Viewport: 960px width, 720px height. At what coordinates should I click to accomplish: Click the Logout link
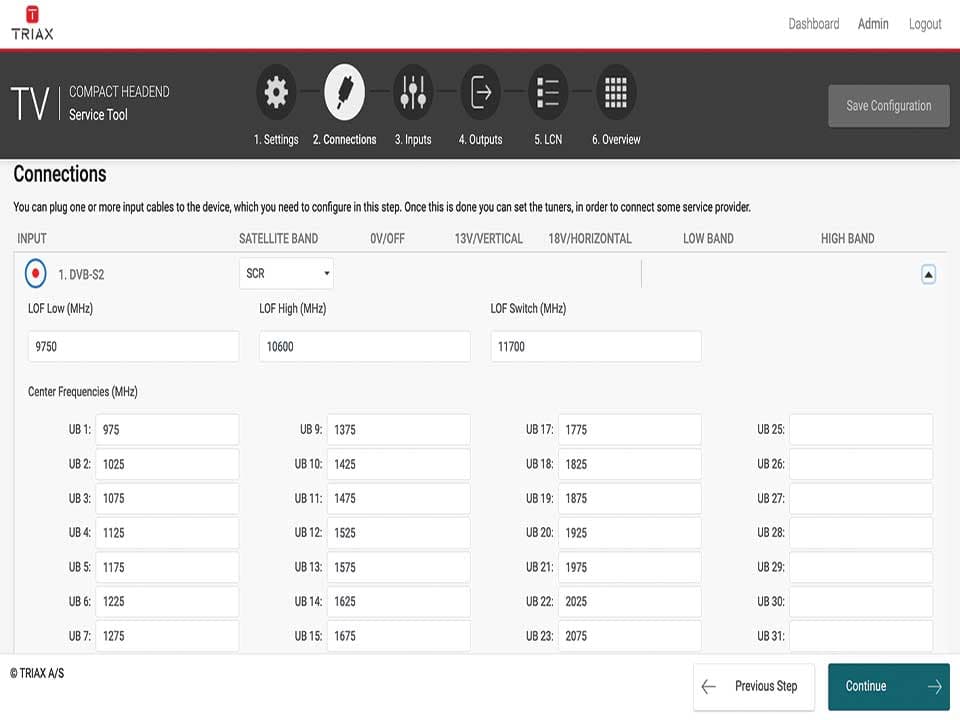click(925, 24)
